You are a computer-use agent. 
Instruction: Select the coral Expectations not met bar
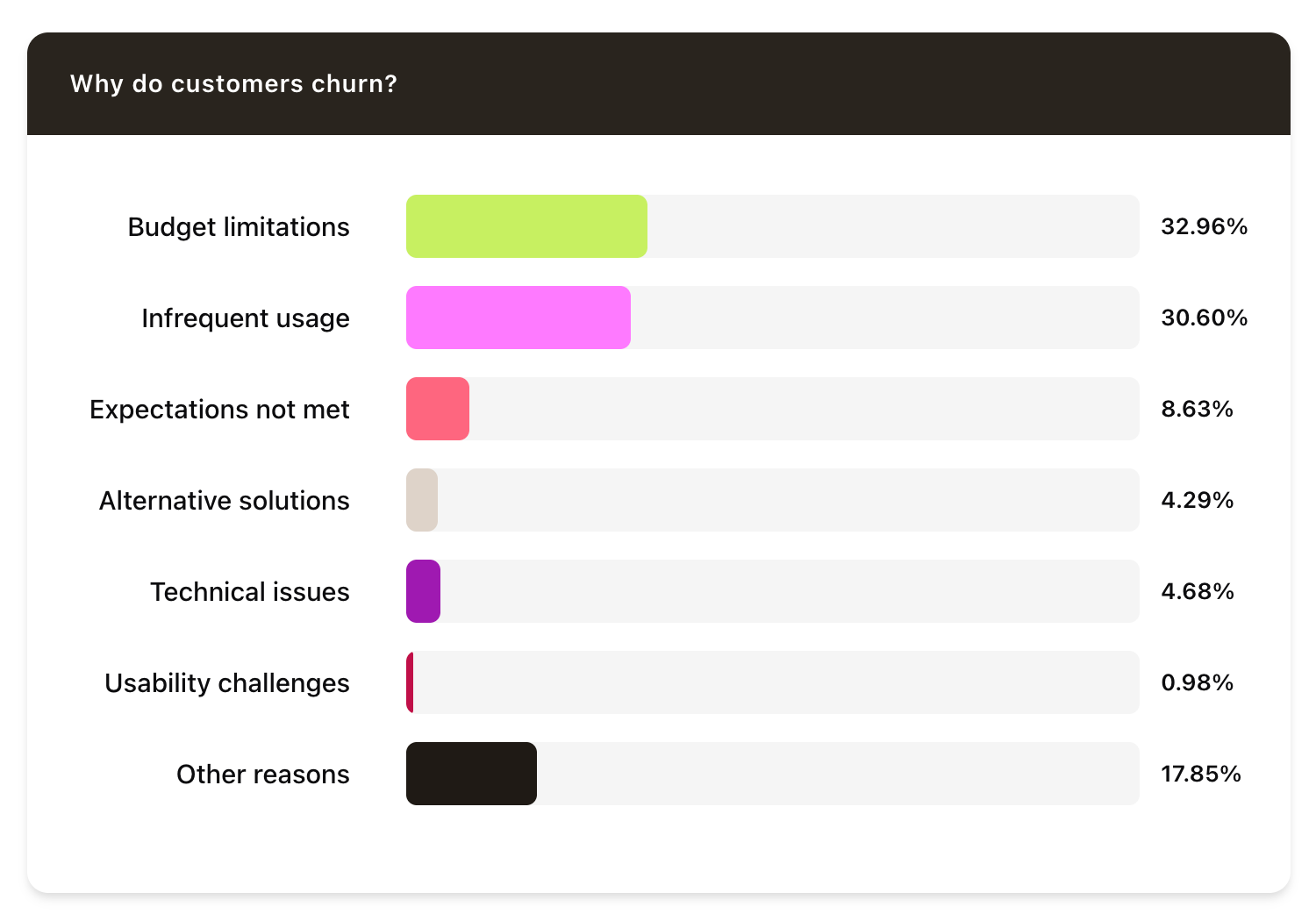[437, 409]
